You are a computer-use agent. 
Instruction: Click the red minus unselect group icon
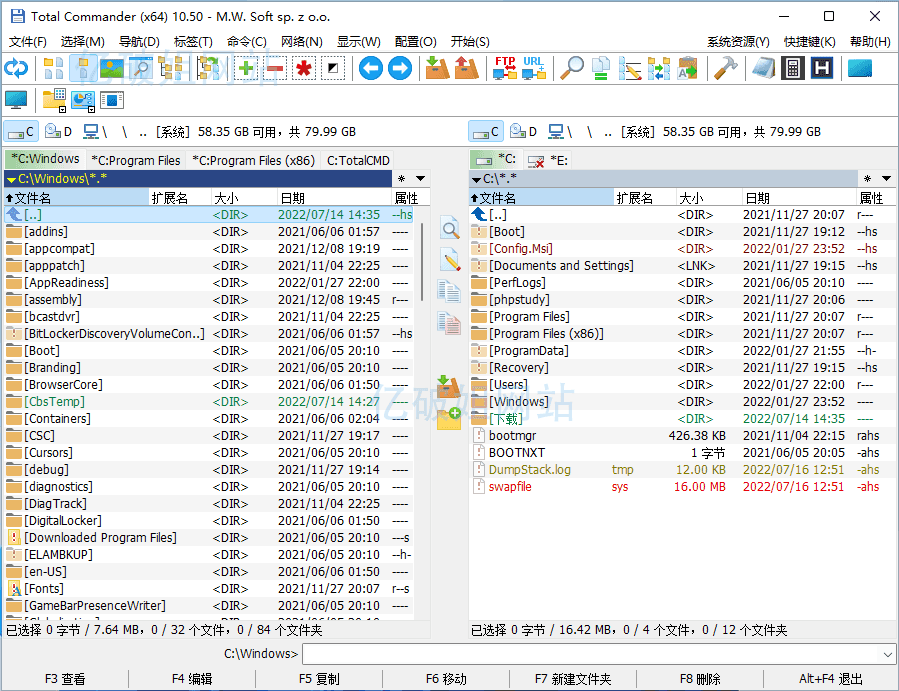(275, 69)
